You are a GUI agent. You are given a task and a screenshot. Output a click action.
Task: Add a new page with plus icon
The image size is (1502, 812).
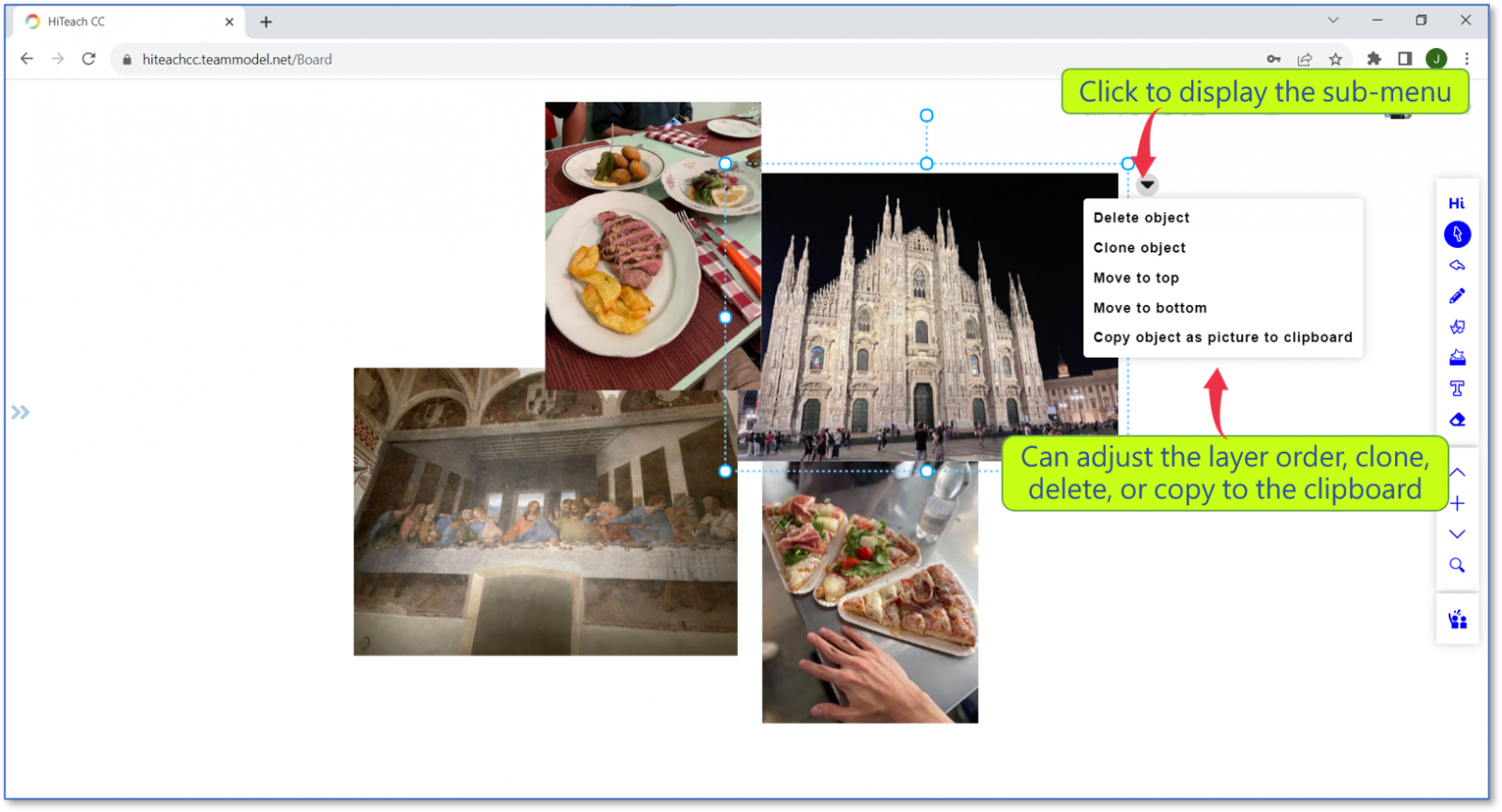1457,504
